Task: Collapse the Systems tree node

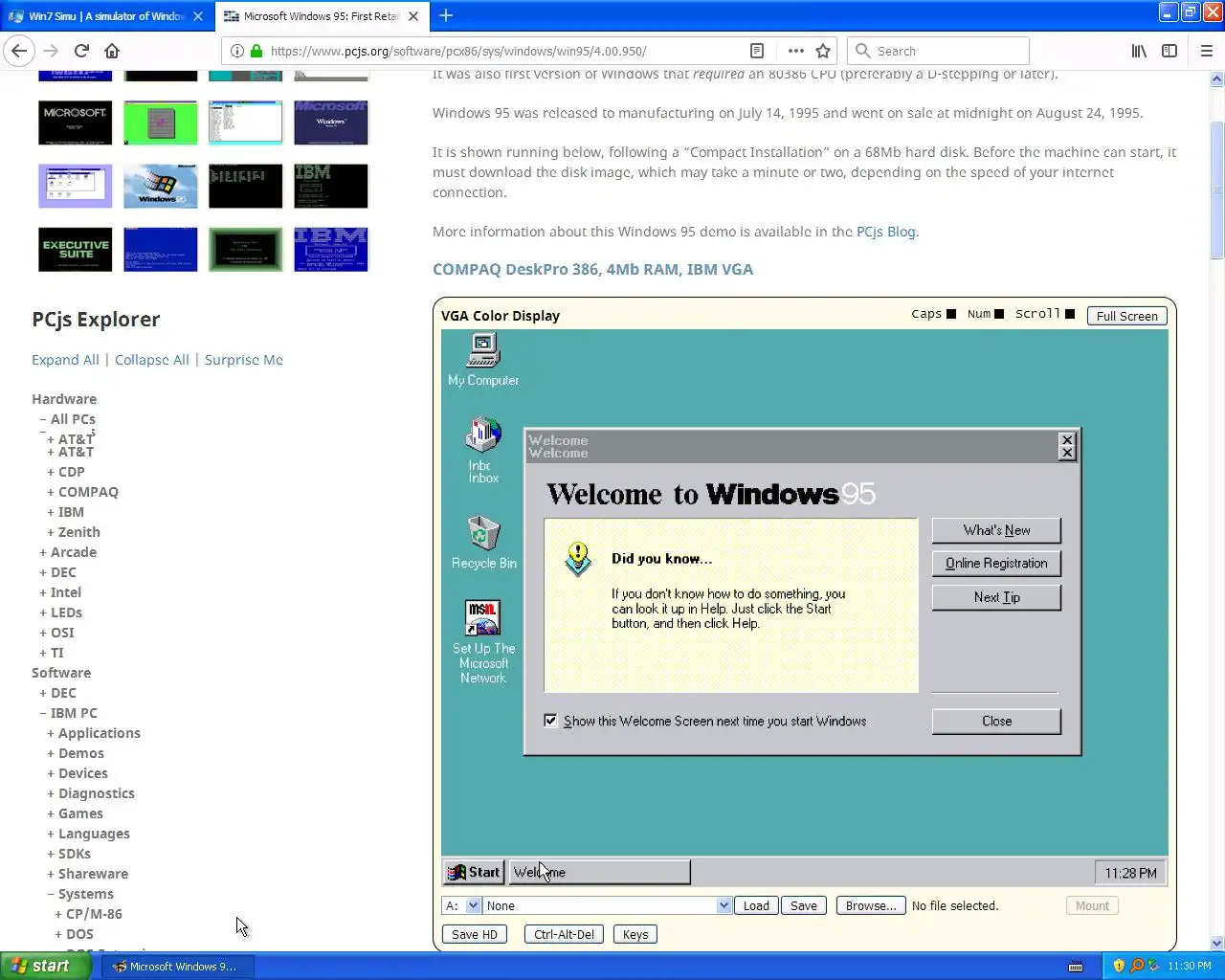Action: point(51,894)
